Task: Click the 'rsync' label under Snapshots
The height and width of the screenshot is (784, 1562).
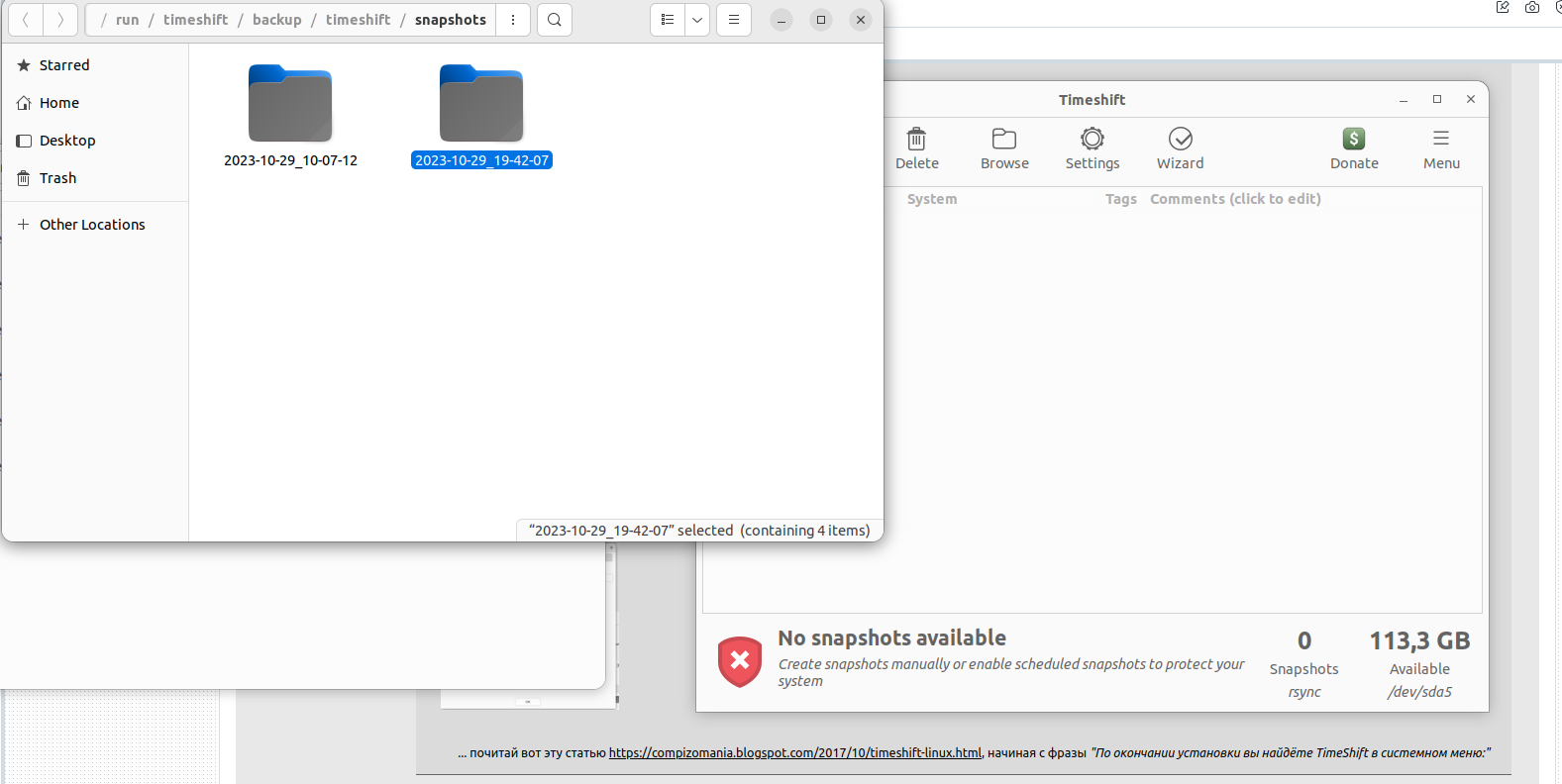Action: [1304, 692]
